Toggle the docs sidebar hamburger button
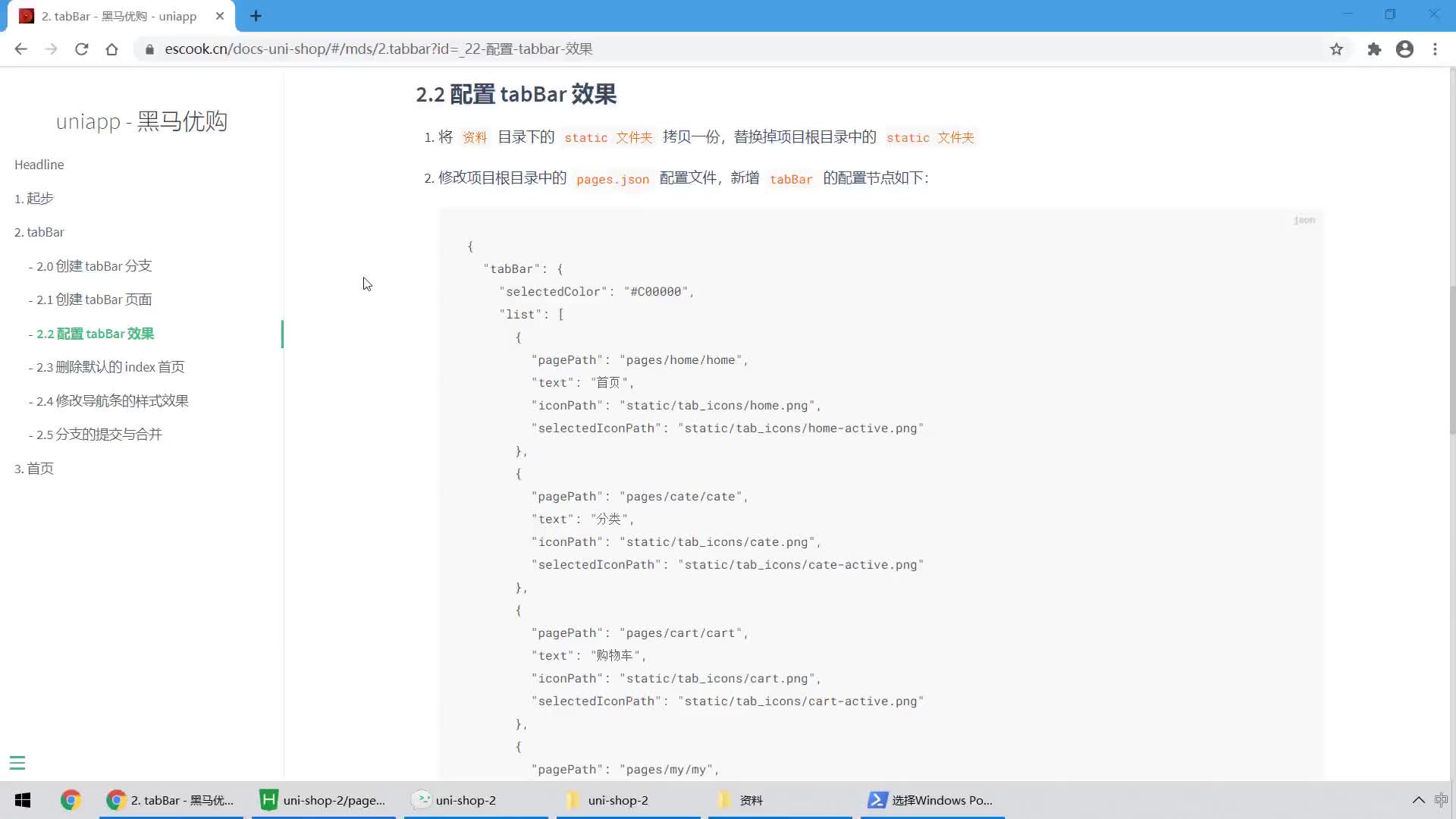This screenshot has width=1456, height=819. [17, 763]
